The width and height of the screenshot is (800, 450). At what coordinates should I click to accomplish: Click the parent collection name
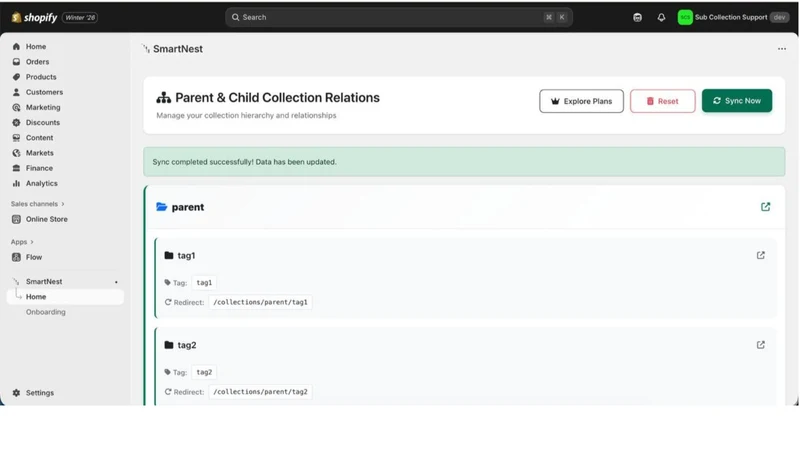pos(188,207)
